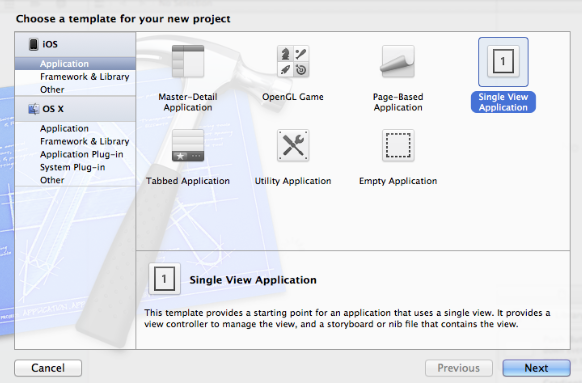Screen dimensions: 582x383
Task: Click the iOS section header text
Action: pyautogui.click(x=50, y=44)
